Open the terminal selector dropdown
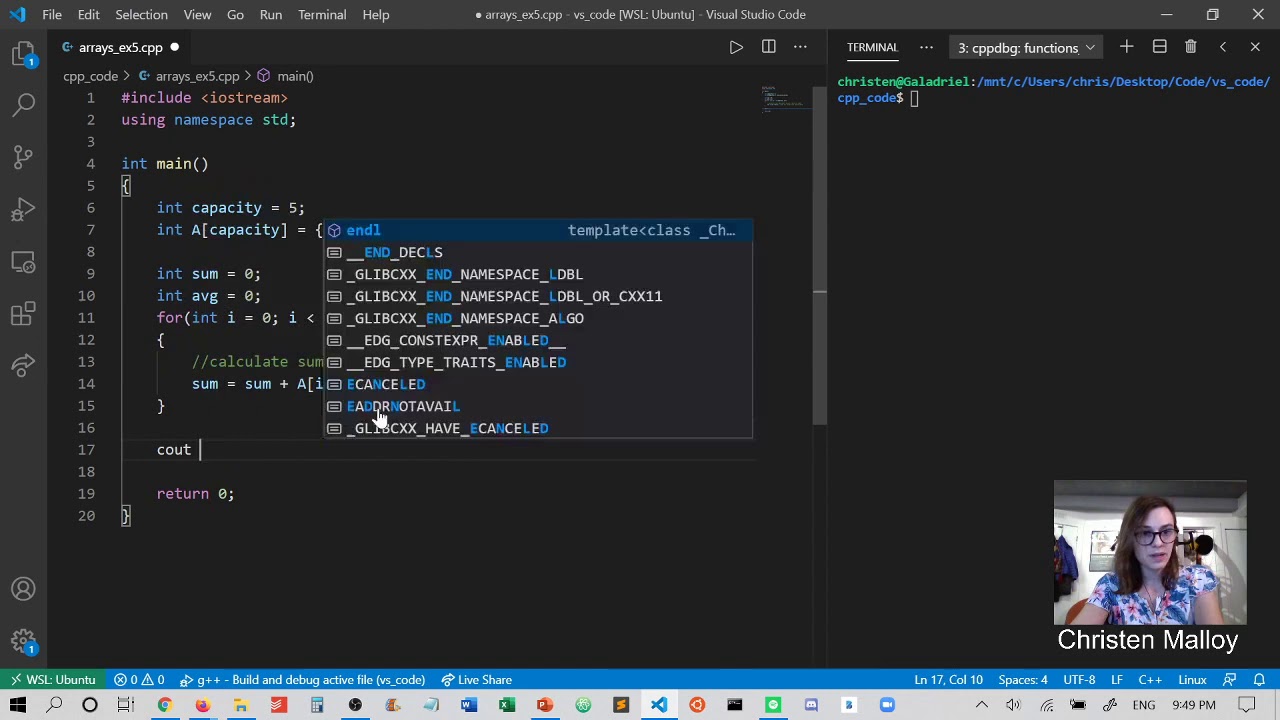Viewport: 1280px width, 720px height. tap(1026, 48)
